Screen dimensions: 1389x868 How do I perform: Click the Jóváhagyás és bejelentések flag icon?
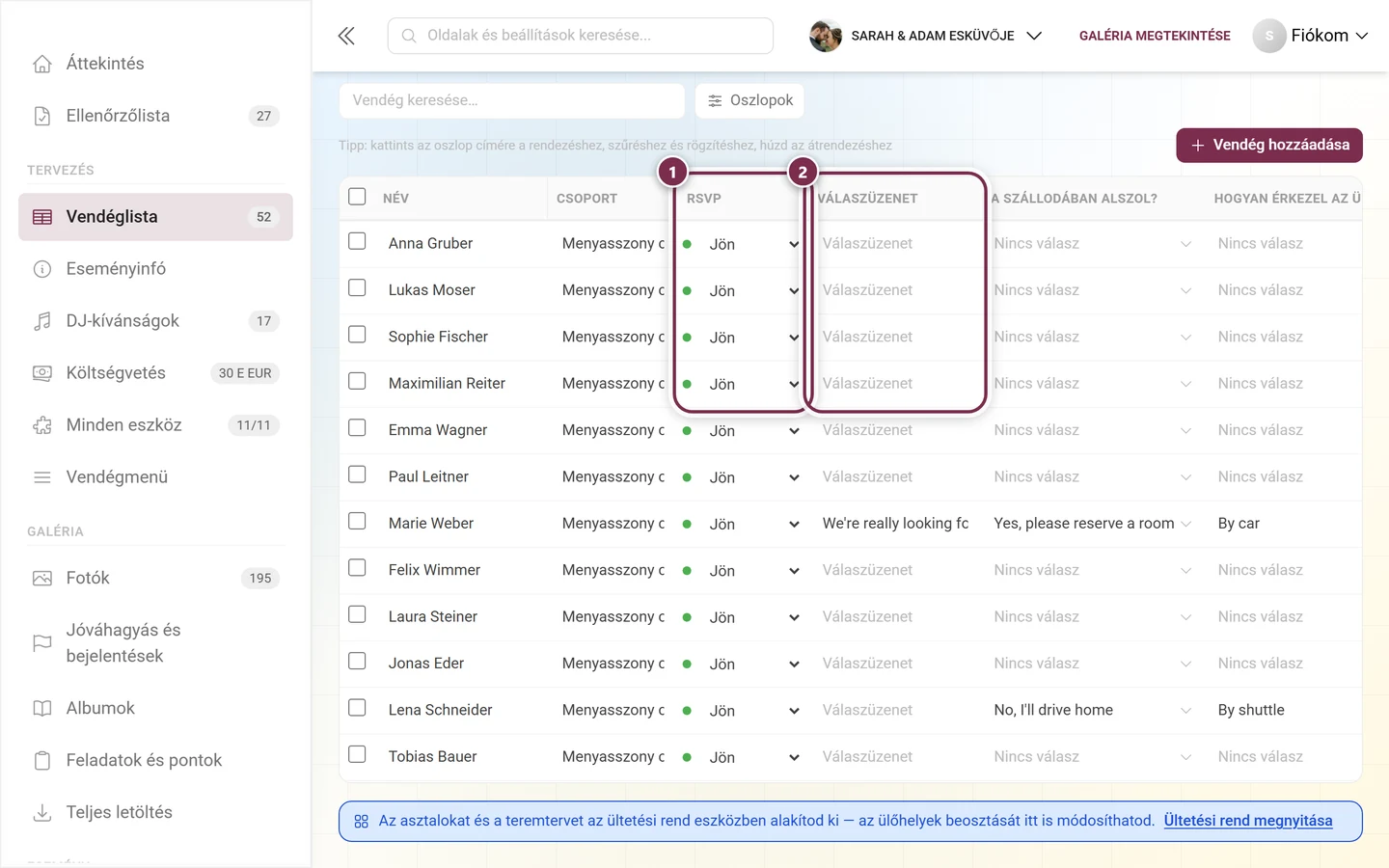pyautogui.click(x=42, y=643)
